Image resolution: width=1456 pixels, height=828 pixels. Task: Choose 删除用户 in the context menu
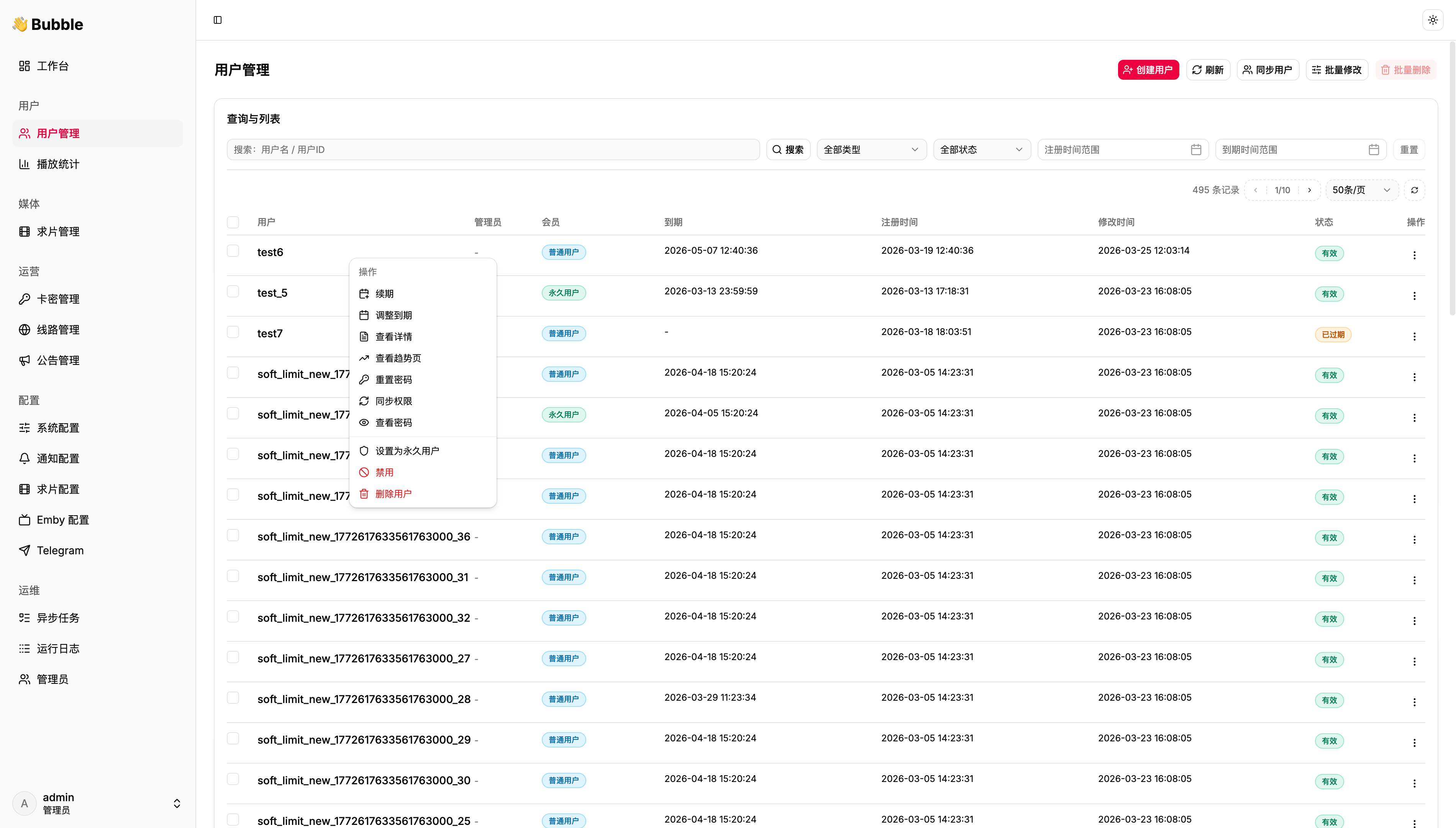[394, 494]
